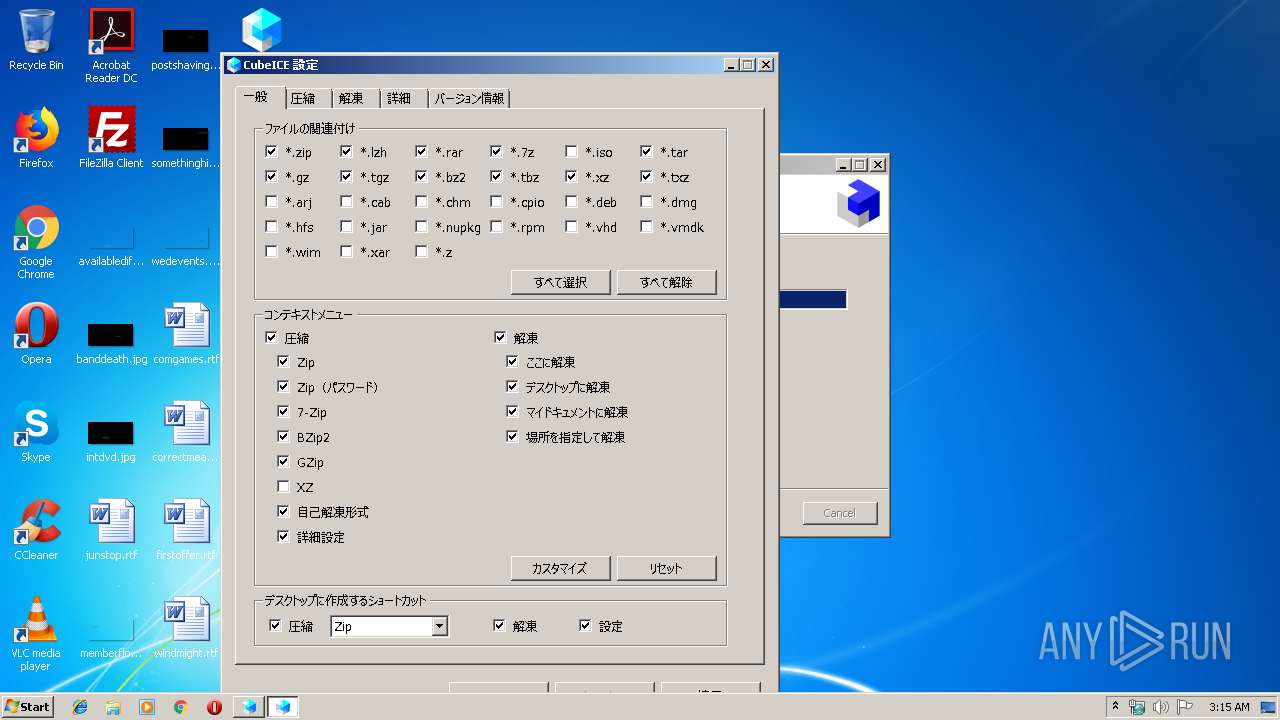Open the Recycle Bin desktop icon
The height and width of the screenshot is (720, 1280).
click(36, 40)
